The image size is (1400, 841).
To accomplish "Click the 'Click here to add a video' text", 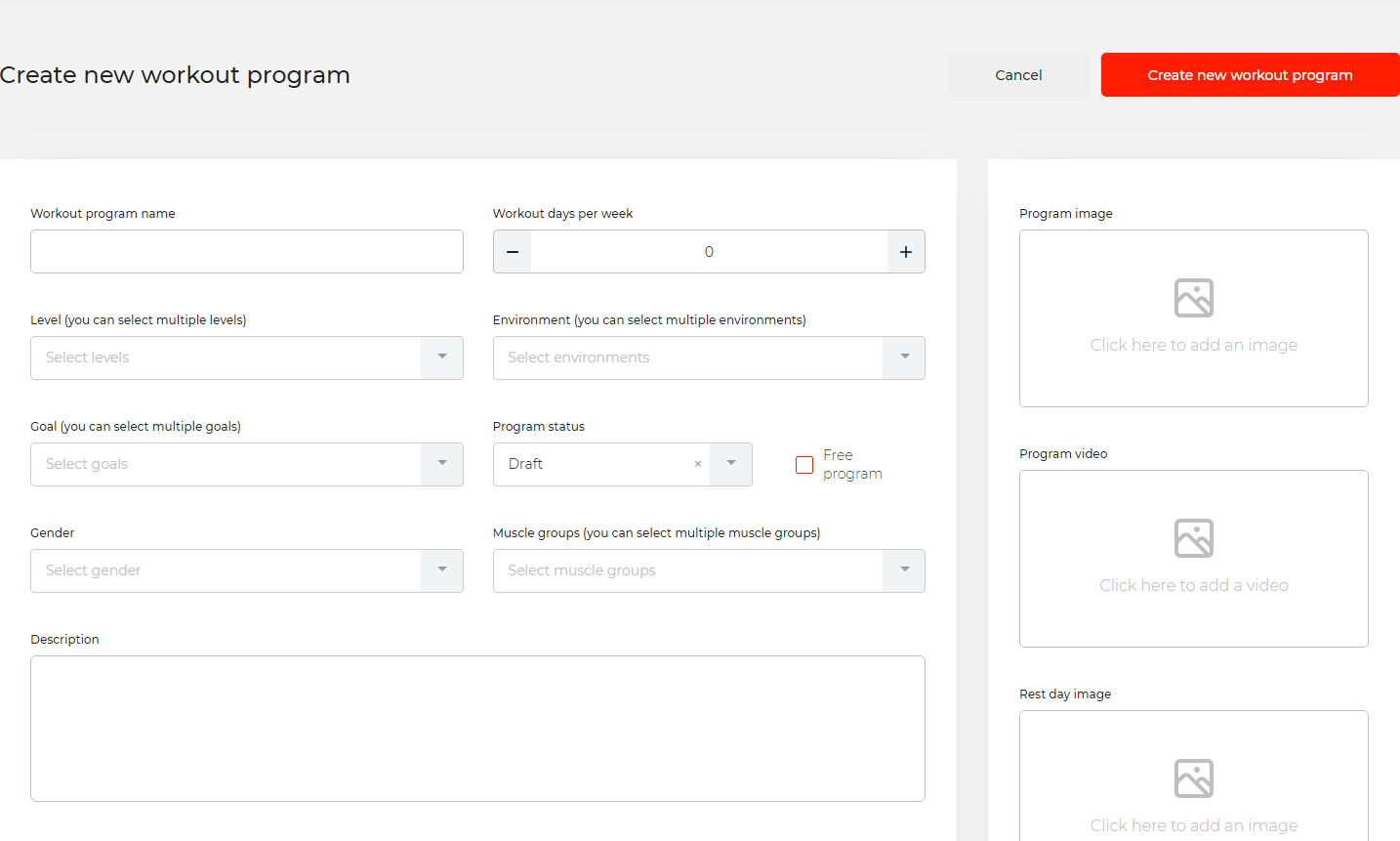I will tap(1193, 585).
